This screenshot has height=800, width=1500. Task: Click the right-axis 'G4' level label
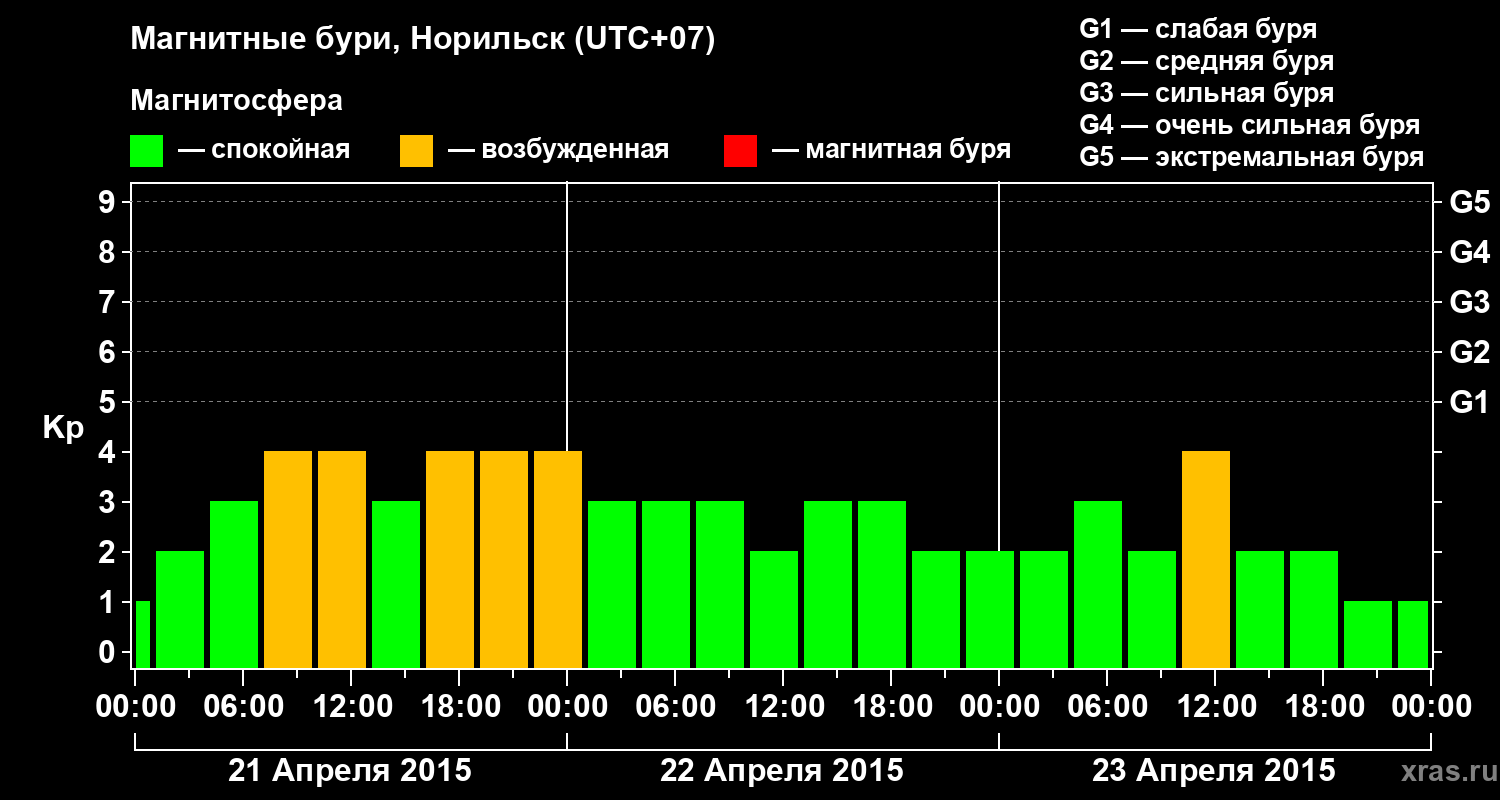point(1469,252)
